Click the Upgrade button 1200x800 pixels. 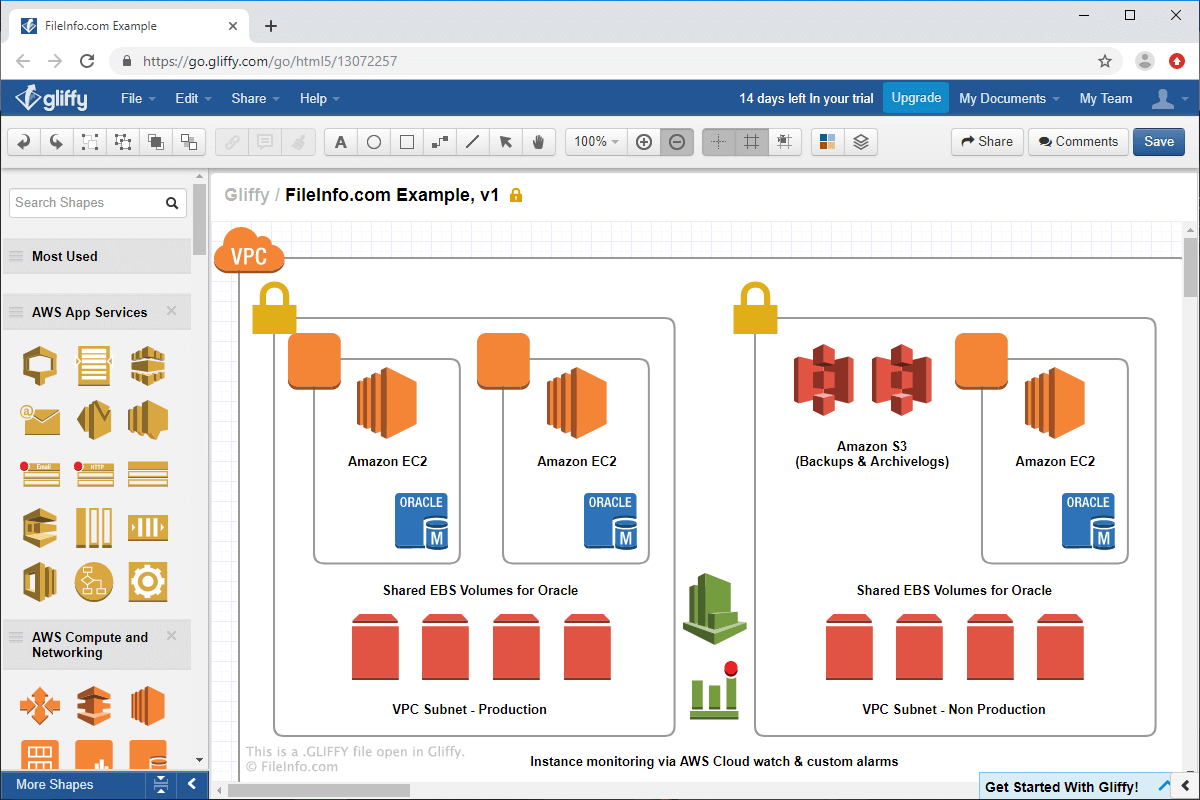coord(916,98)
